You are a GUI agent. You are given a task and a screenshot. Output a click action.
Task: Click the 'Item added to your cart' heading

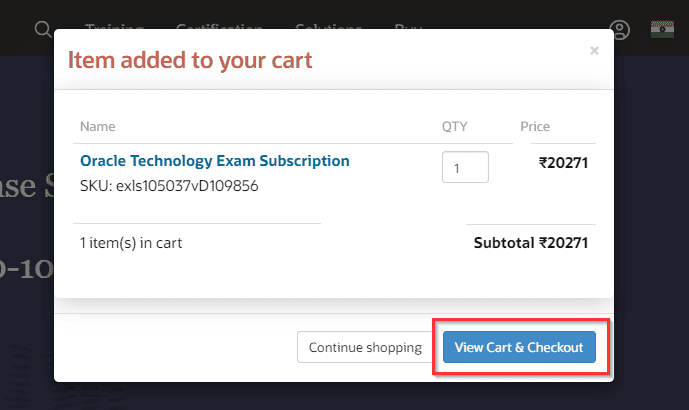tap(190, 60)
